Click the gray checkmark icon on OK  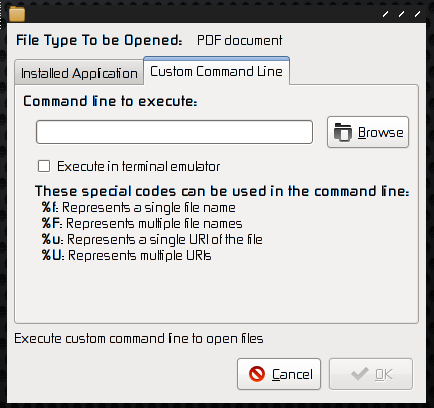[360, 374]
